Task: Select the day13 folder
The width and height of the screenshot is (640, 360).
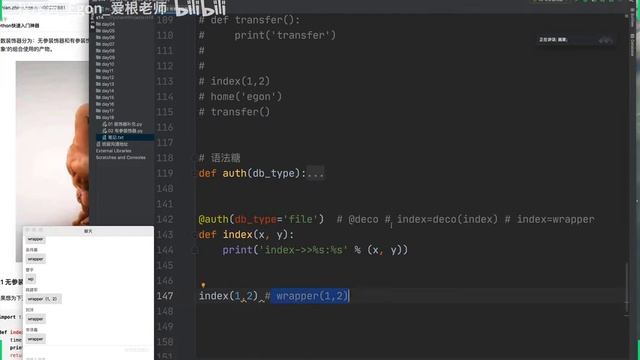Action: coord(105,84)
